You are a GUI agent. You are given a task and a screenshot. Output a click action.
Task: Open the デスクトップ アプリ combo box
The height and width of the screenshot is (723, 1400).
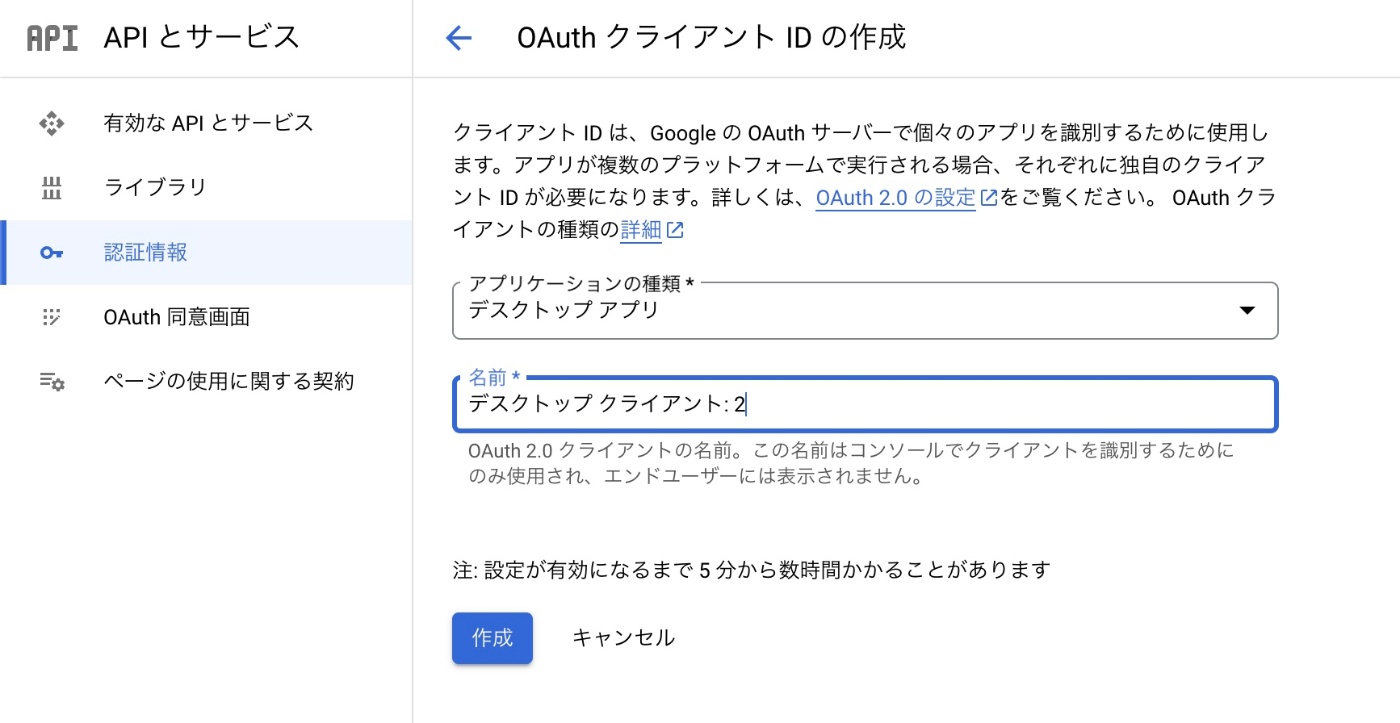pyautogui.click(x=865, y=311)
